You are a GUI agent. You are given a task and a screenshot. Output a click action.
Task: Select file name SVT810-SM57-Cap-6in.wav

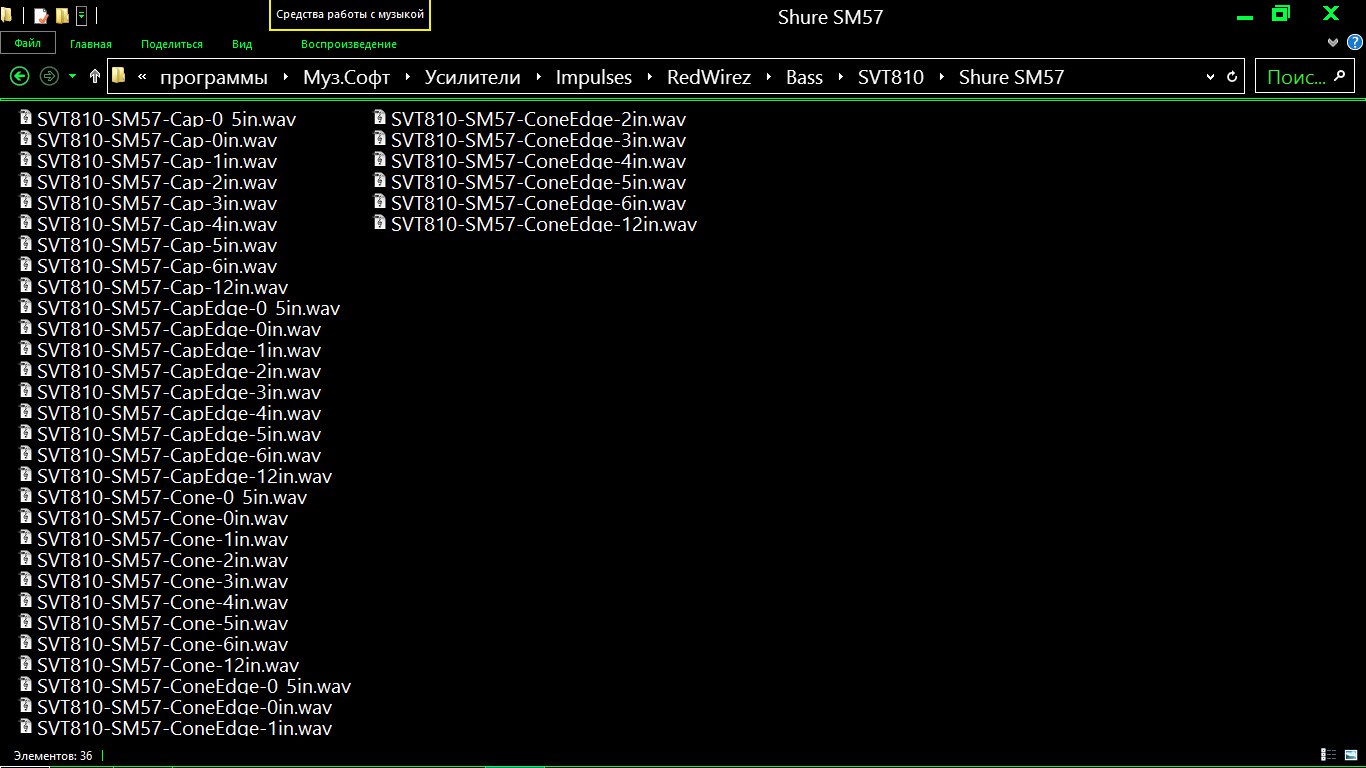[x=157, y=266]
